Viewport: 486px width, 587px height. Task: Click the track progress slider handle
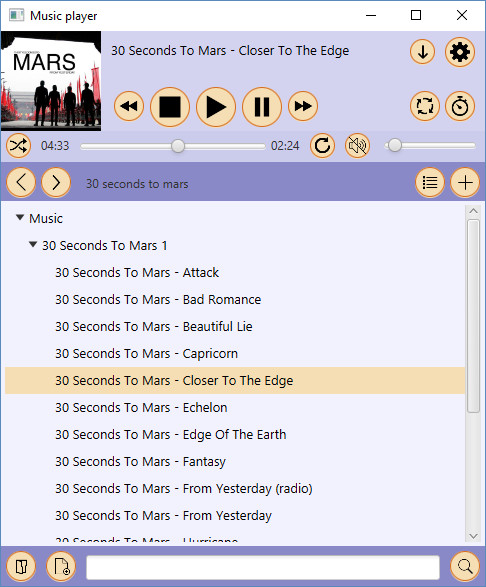click(178, 146)
